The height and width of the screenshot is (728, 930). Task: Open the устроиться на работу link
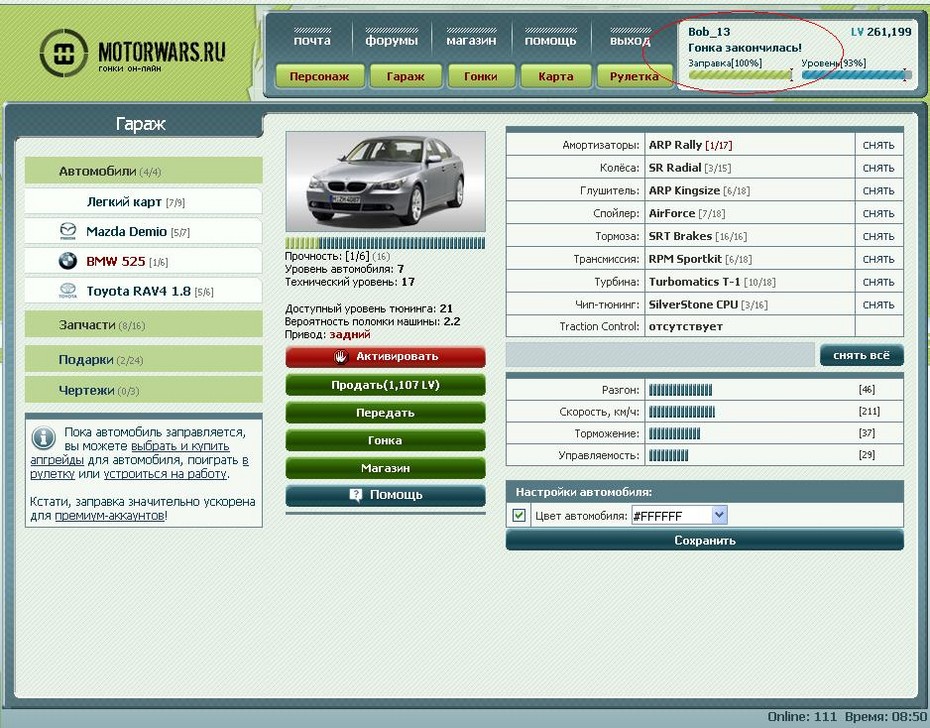coord(165,473)
